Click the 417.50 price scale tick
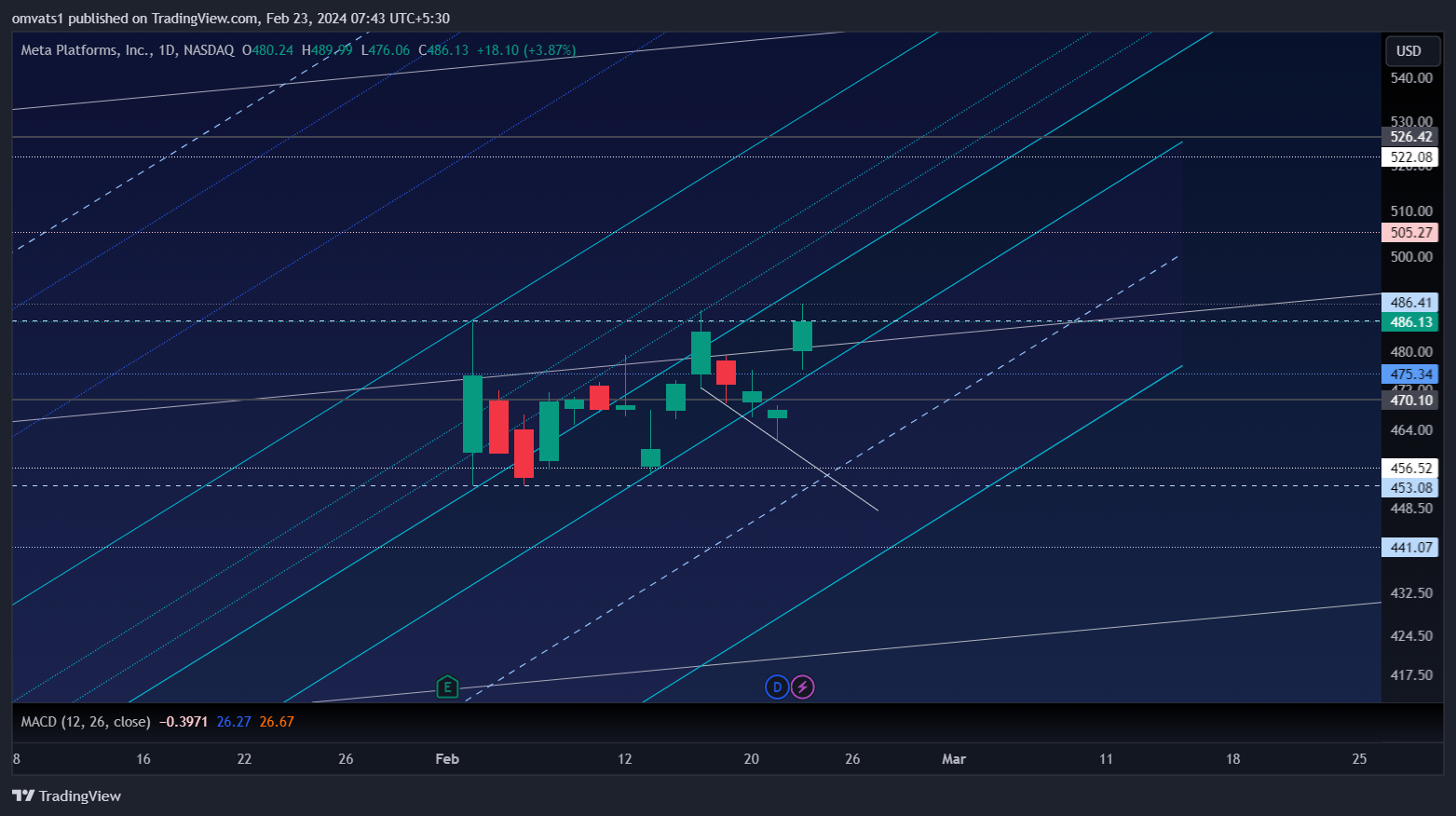Screen dimensions: 1456x816 click(1411, 675)
